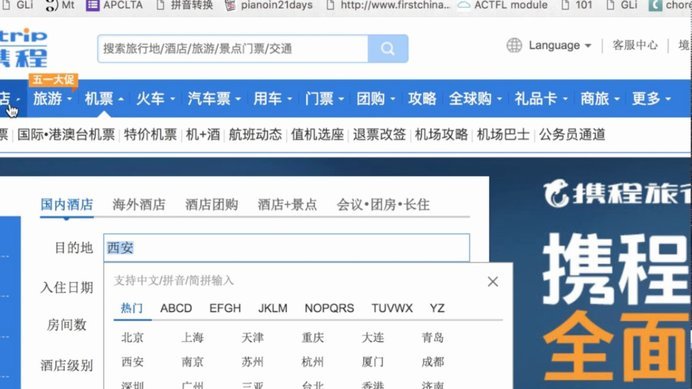Click the globe icon beside Language
Screen dimensions: 692x389
(x=514, y=45)
